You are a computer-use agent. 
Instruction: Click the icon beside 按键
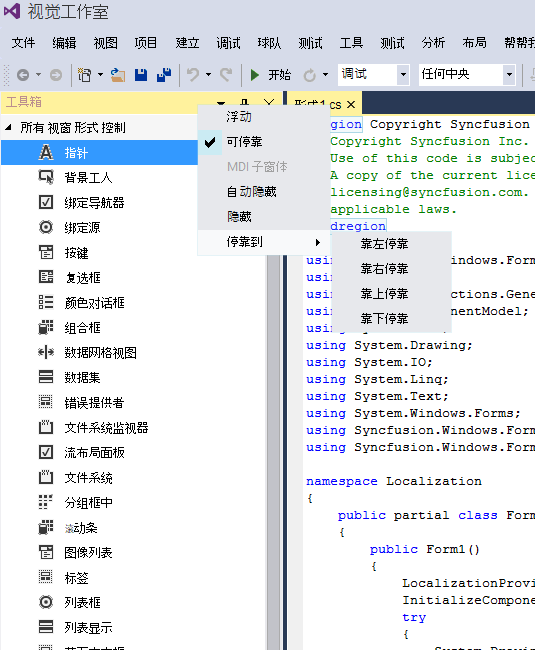pyautogui.click(x=46, y=252)
